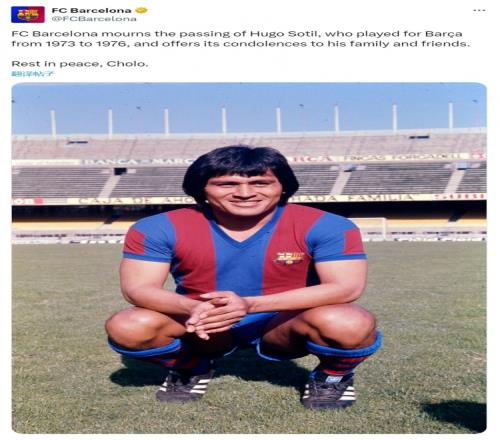Click the gold verified badge
This screenshot has width=500, height=440.
click(x=142, y=10)
